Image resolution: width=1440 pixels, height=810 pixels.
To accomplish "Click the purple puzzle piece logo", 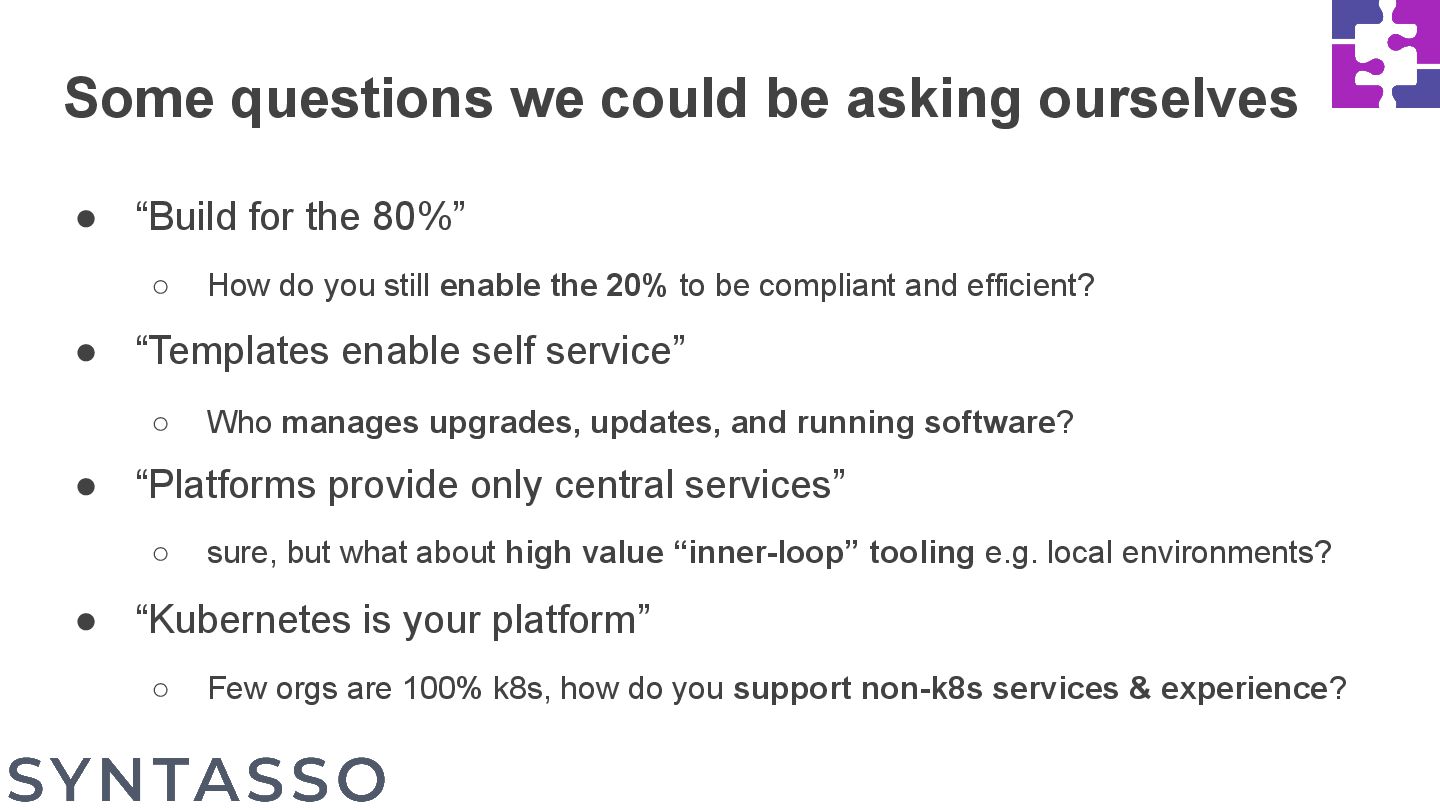I will pyautogui.click(x=1386, y=54).
